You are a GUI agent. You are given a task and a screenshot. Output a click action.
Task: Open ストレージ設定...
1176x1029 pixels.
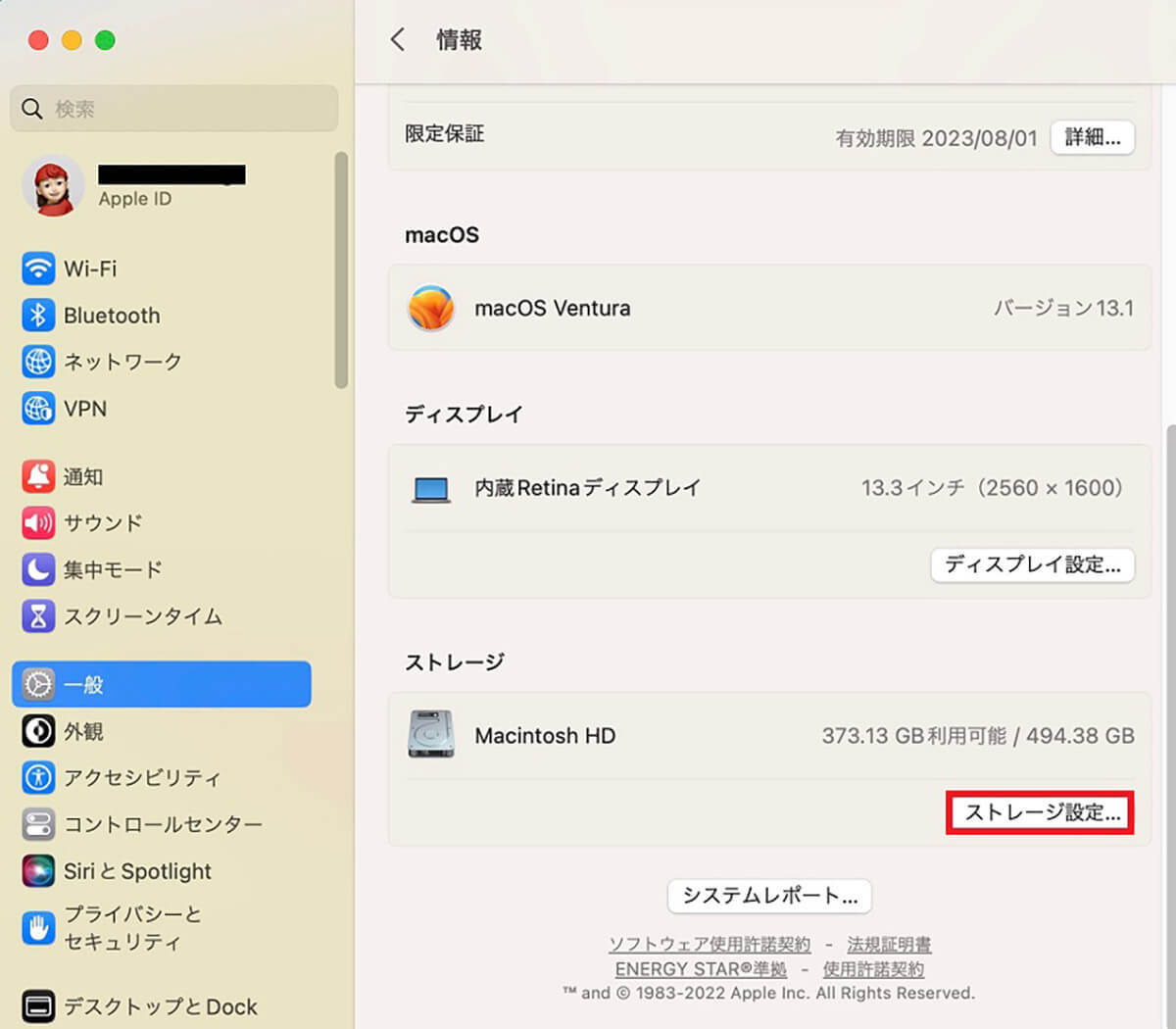pyautogui.click(x=1040, y=812)
